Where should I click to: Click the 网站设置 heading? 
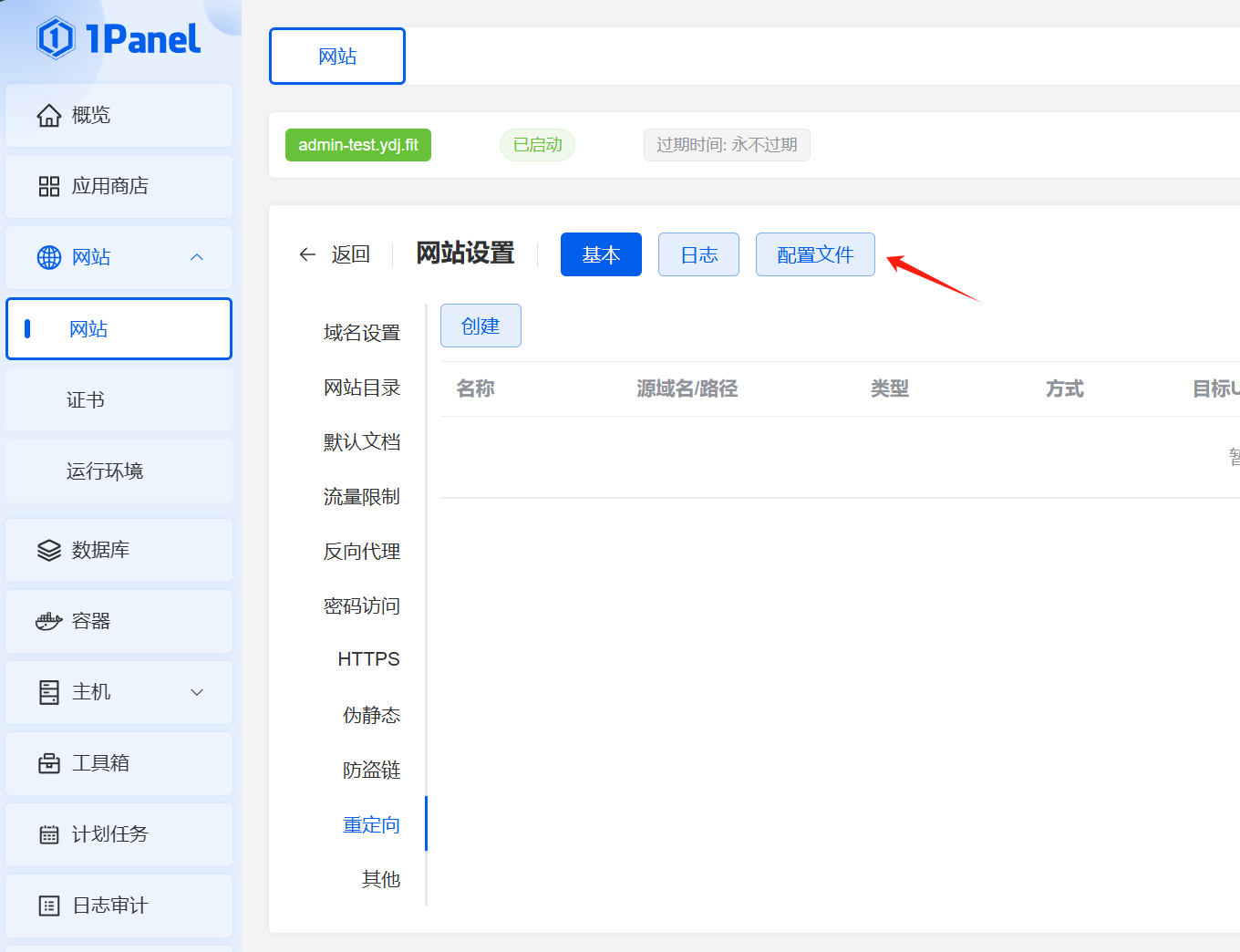click(x=465, y=254)
